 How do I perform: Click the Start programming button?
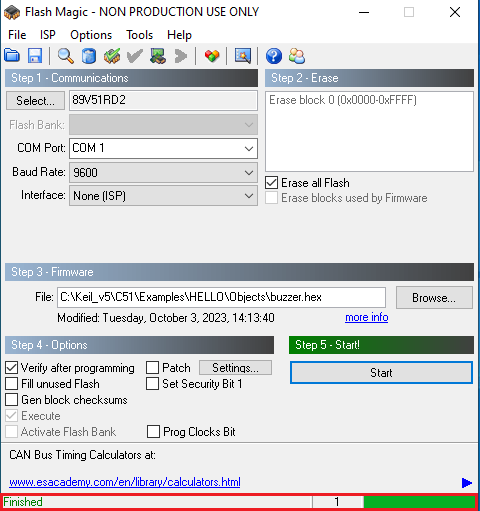[x=381, y=372]
